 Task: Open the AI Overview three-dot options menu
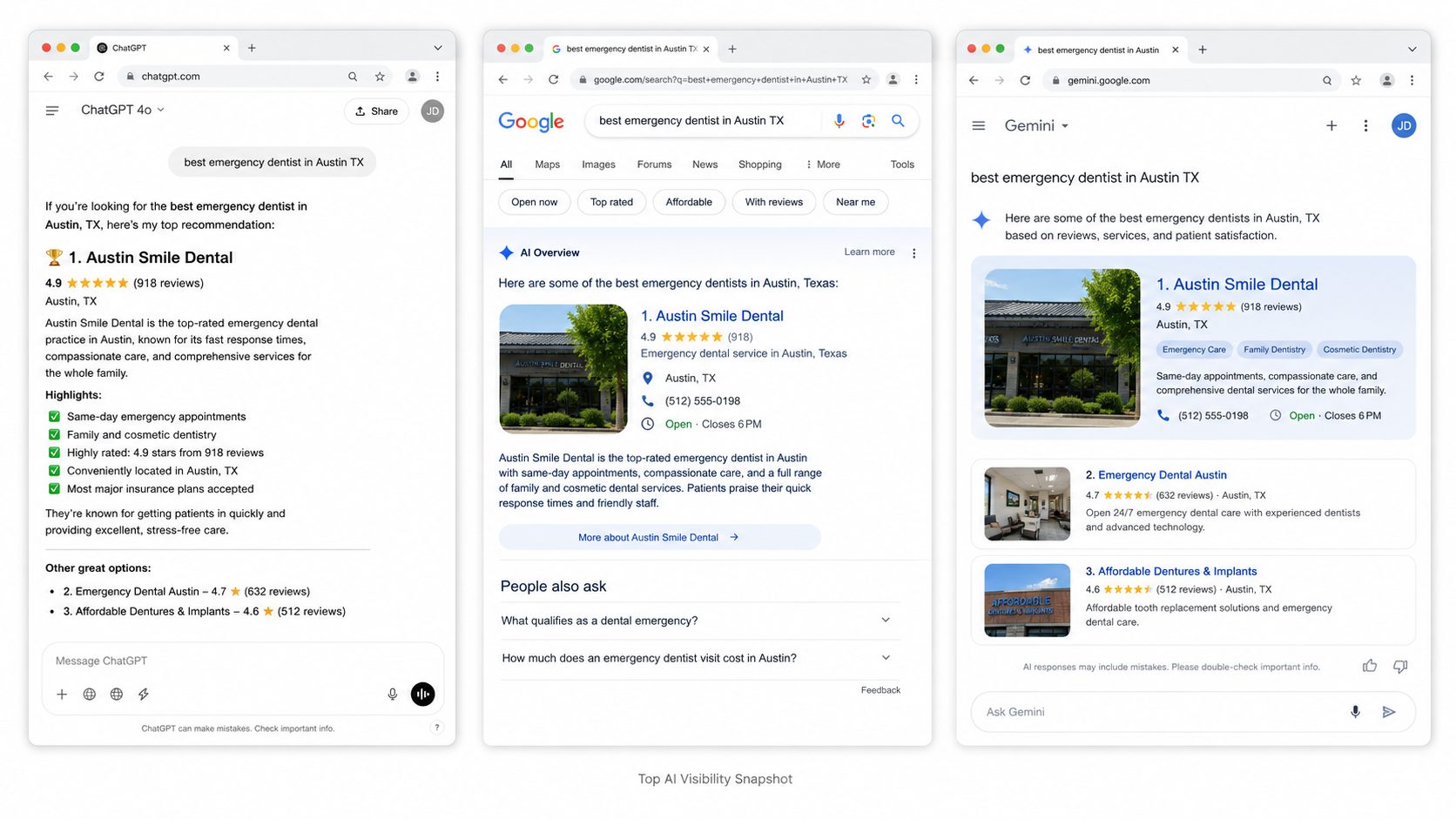tap(913, 253)
